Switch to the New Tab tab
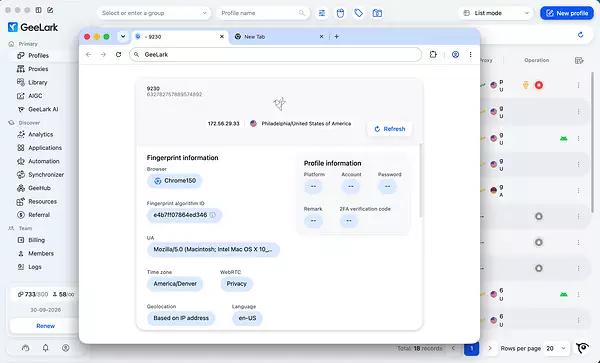The image size is (600, 363). (x=279, y=37)
